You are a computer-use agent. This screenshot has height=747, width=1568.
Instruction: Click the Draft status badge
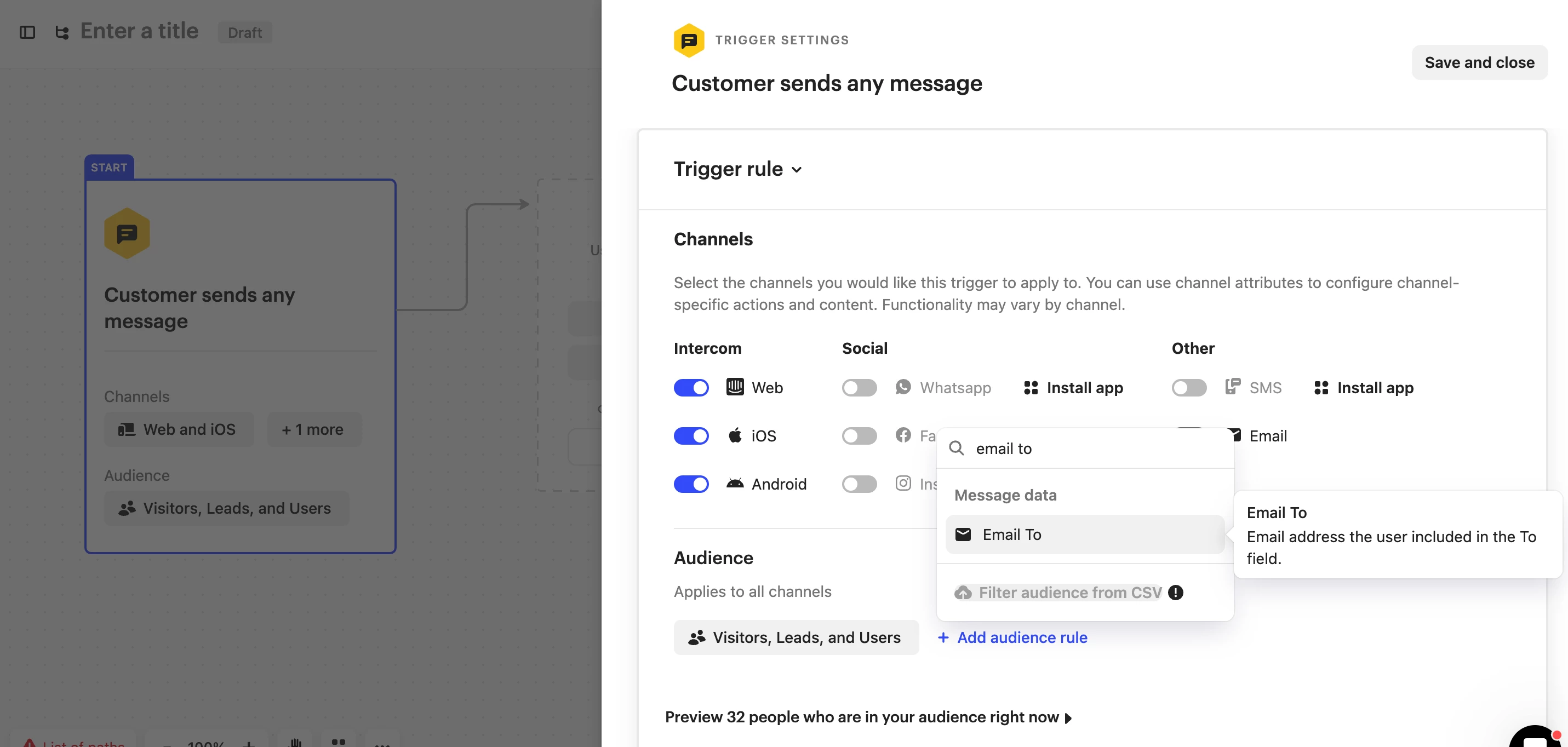(245, 32)
